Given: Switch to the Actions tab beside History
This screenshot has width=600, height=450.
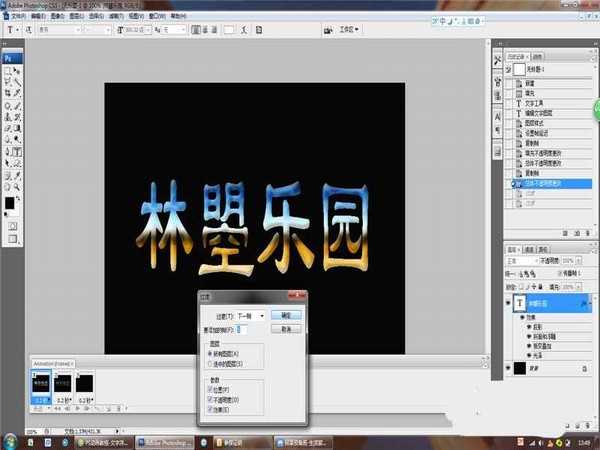Looking at the screenshot, I should click(536, 57).
